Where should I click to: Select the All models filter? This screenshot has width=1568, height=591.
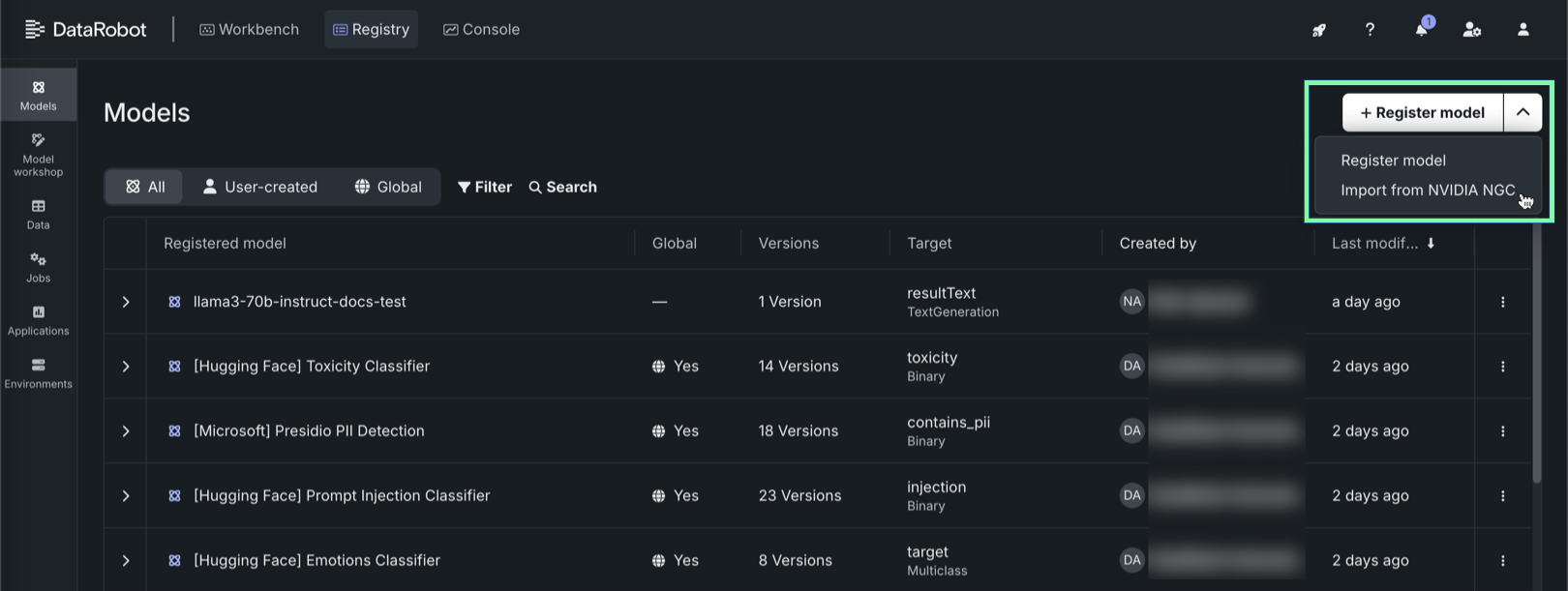(x=145, y=187)
